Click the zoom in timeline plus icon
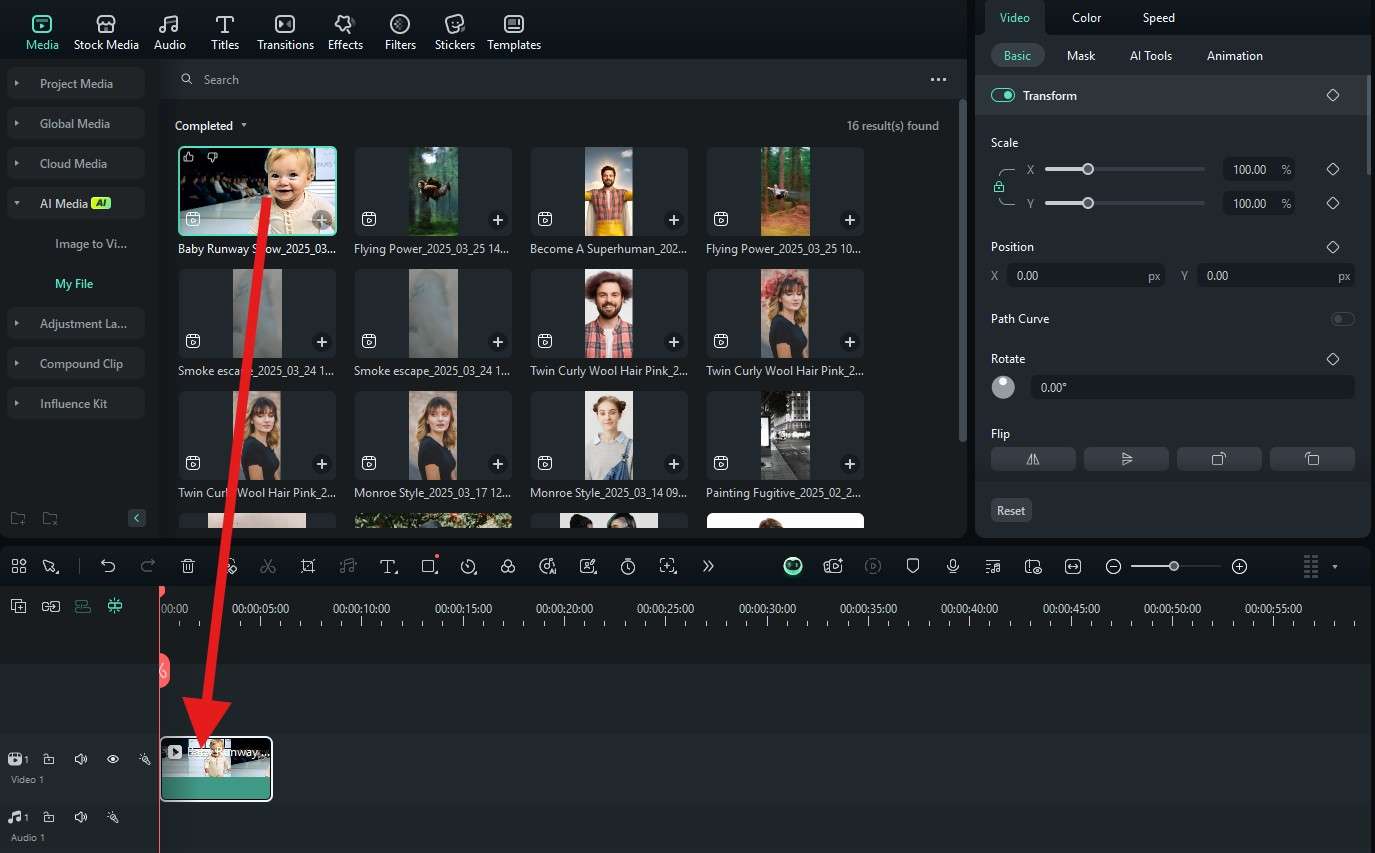 click(x=1239, y=566)
